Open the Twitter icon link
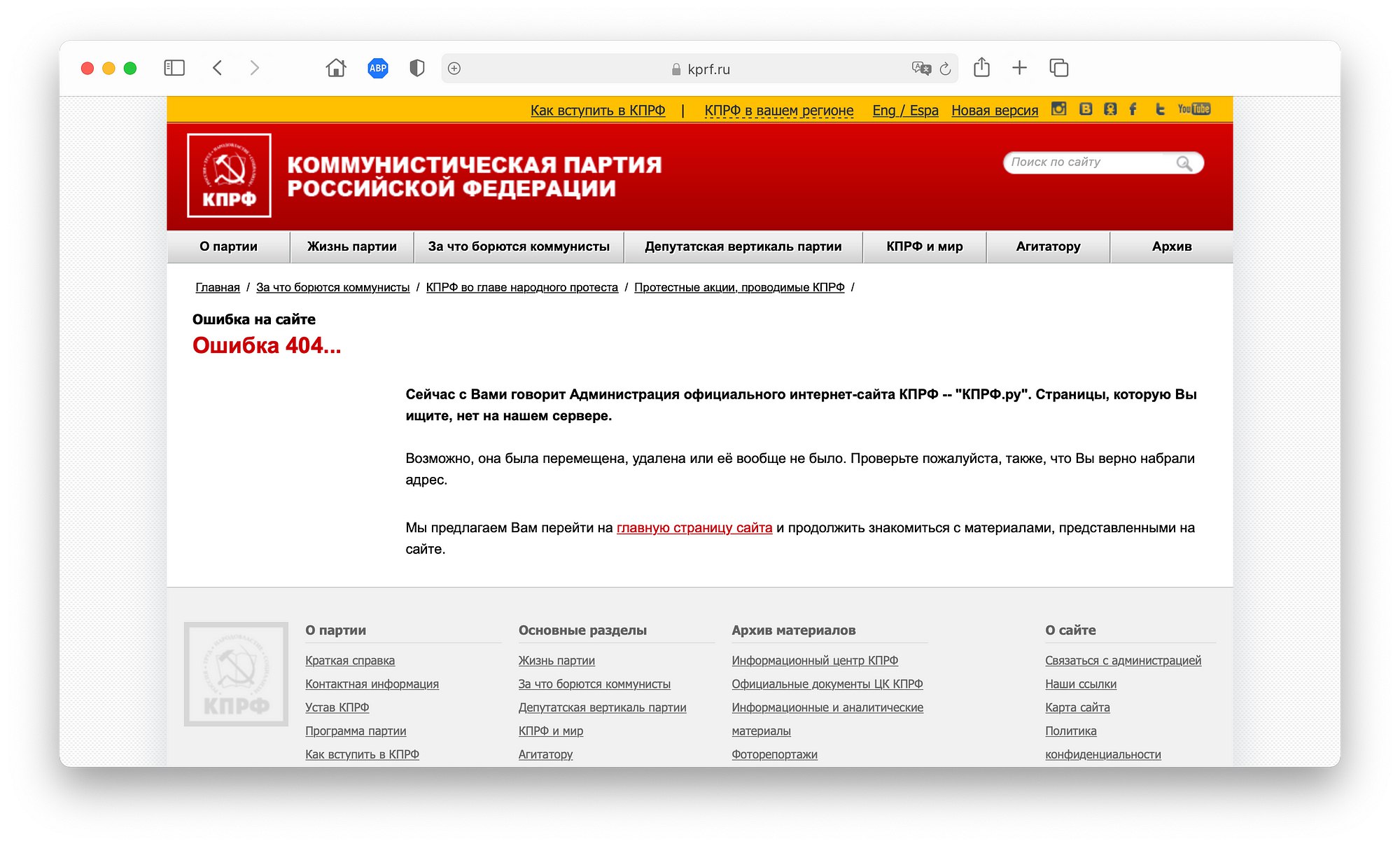This screenshot has width=1400, height=846. point(1159,109)
